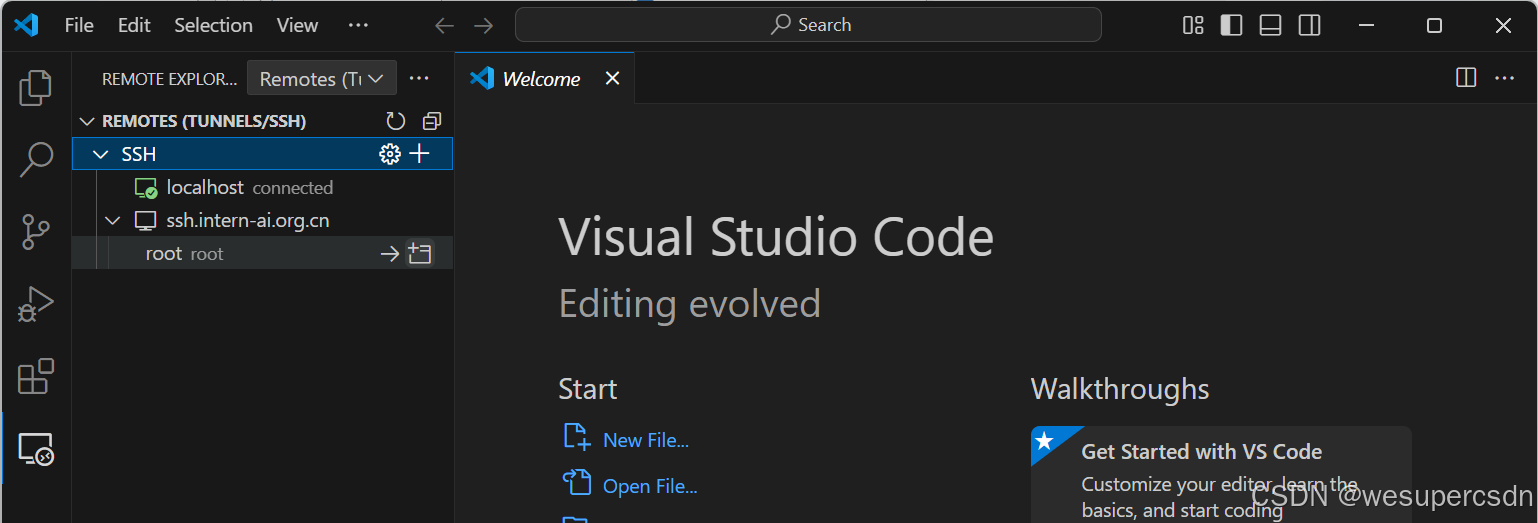This screenshot has width=1538, height=523.
Task: Open the Extensions view
Action: 36,376
